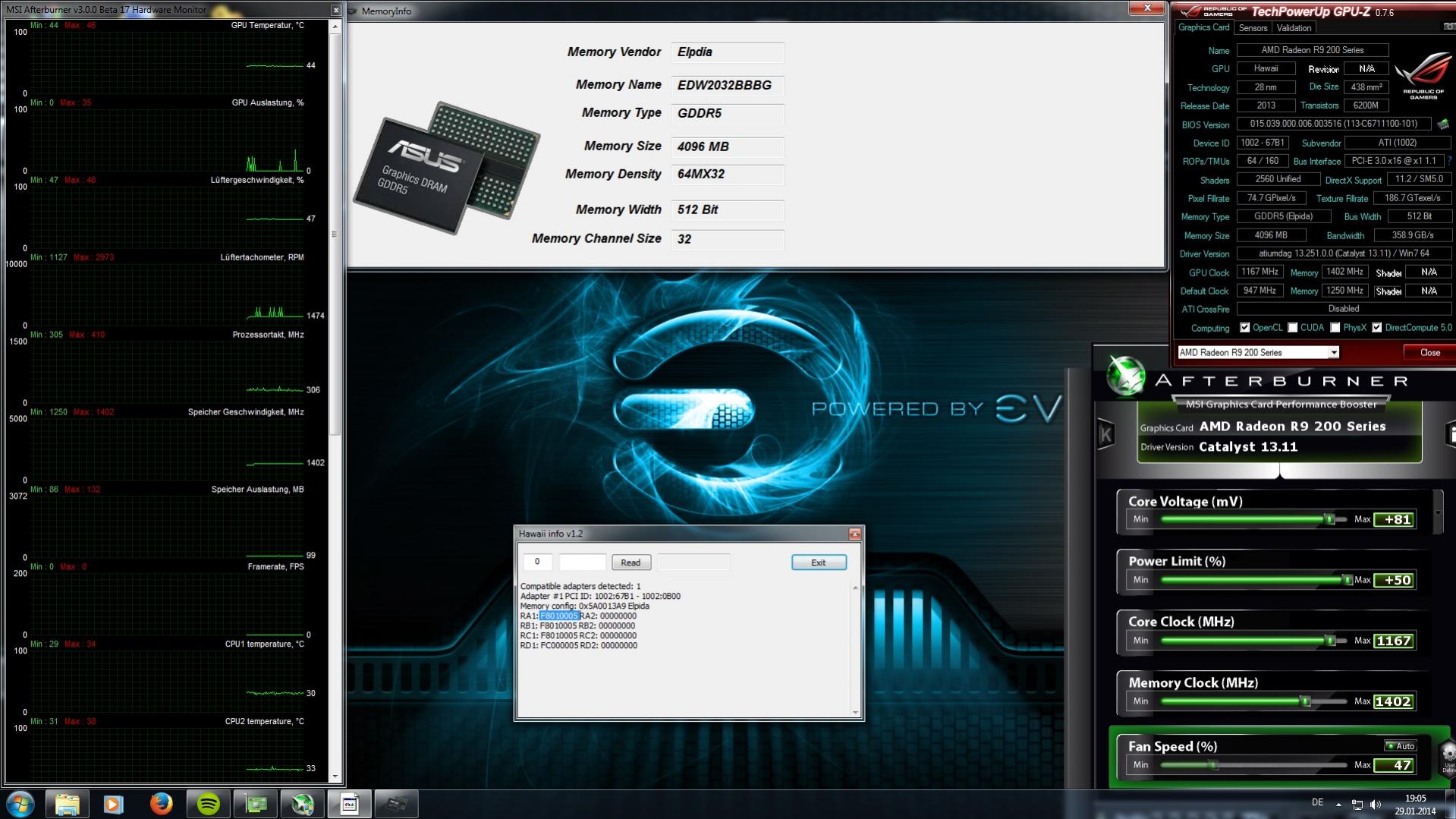Switch to the Graphics Card tab in GPU-Z

tap(1203, 28)
